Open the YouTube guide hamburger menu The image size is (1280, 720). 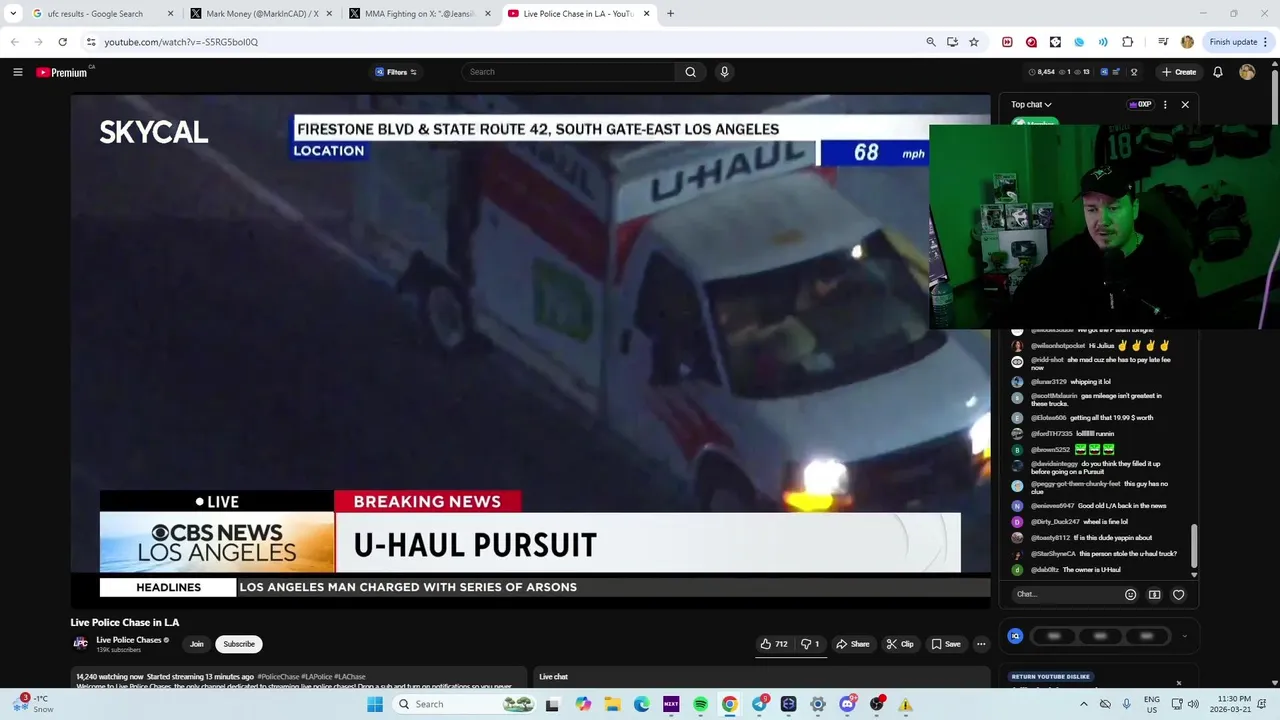17,72
